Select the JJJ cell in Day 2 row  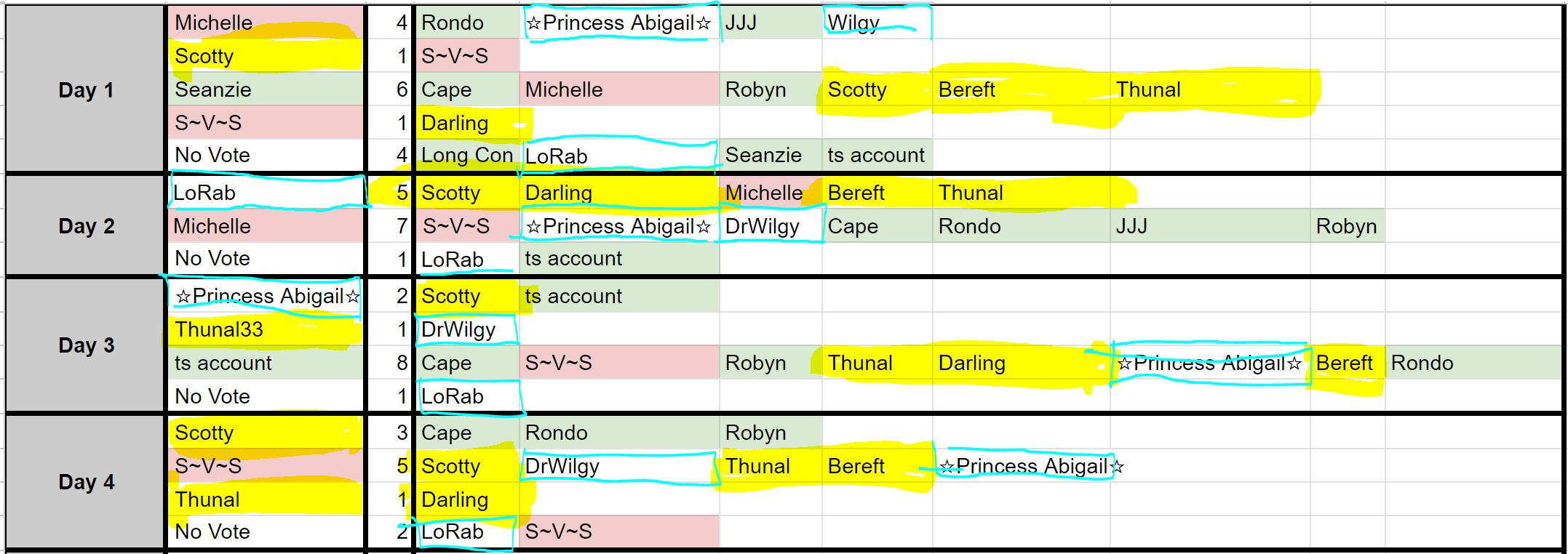[x=1210, y=226]
